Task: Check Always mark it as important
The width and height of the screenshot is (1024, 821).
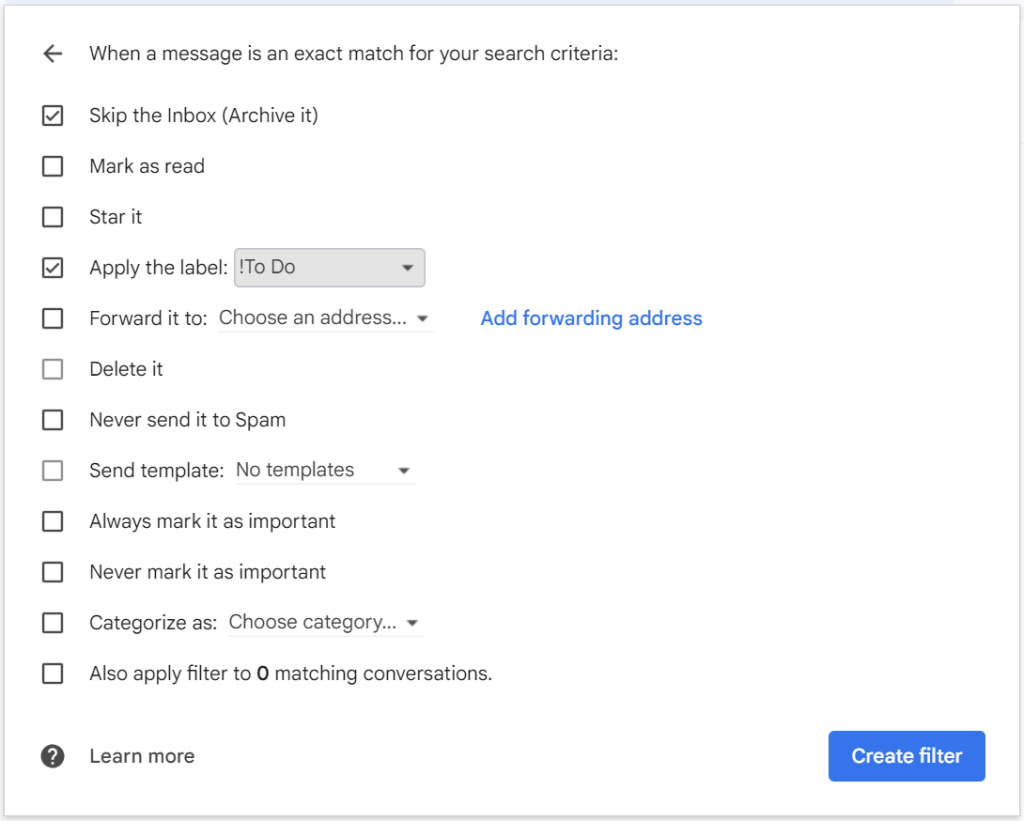Action: coord(52,522)
